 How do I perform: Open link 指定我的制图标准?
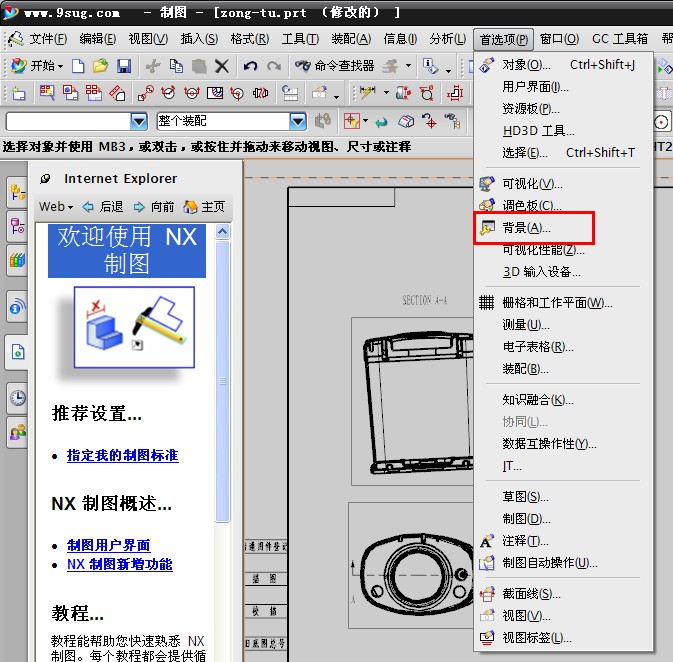coord(122,456)
